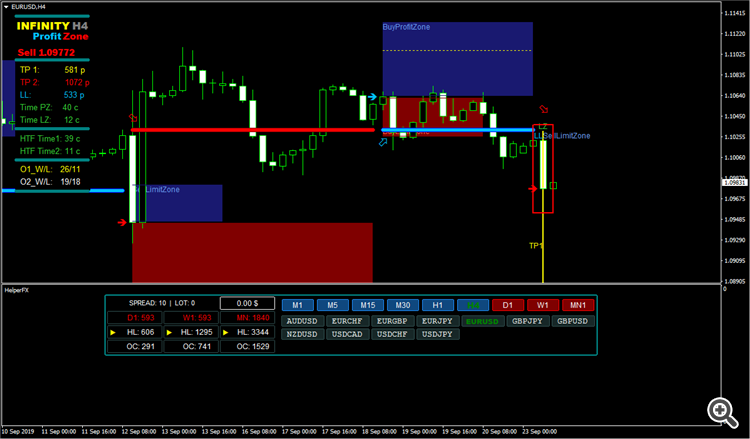This screenshot has height=439, width=750.
Task: Click the LLSellLimitZone label
Action: 562,136
